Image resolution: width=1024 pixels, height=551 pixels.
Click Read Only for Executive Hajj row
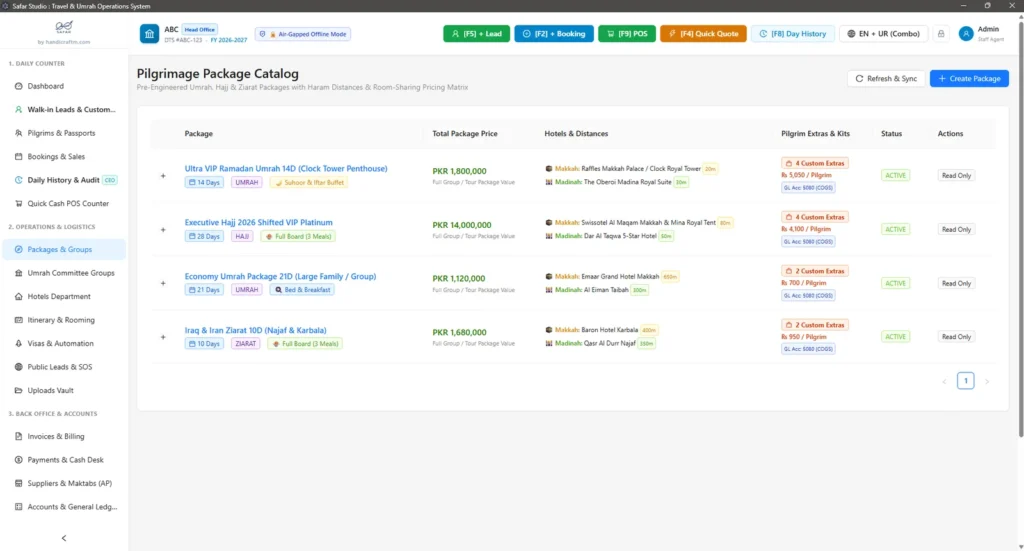point(956,230)
